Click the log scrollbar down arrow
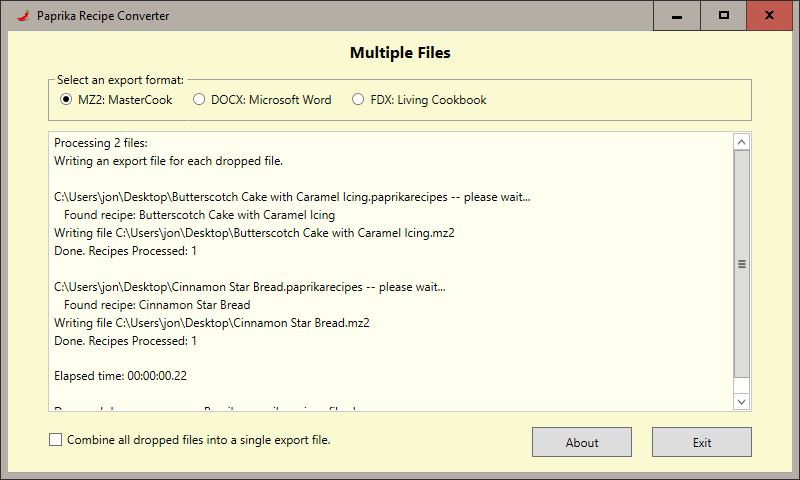The height and width of the screenshot is (480, 800). point(742,401)
